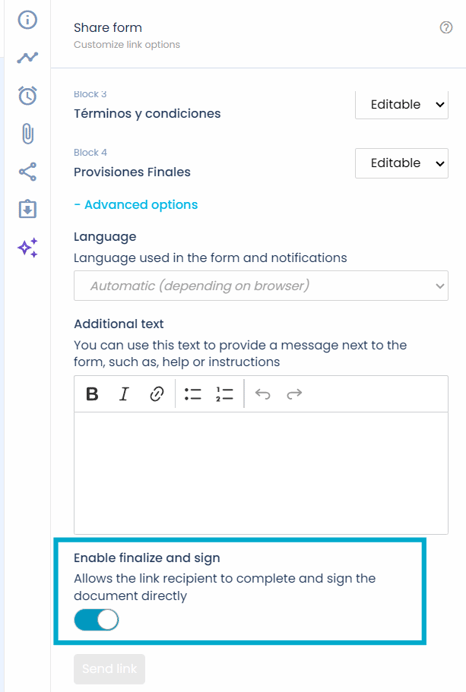Open the Language selection dropdown
This screenshot has width=466, height=692.
point(261,286)
